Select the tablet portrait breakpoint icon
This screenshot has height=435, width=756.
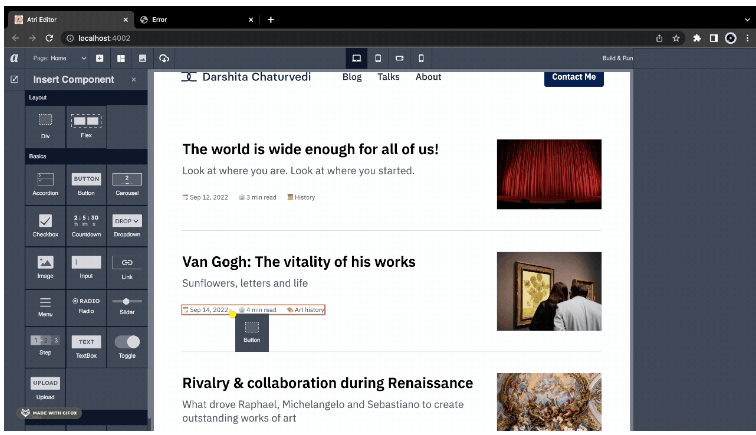click(x=378, y=58)
